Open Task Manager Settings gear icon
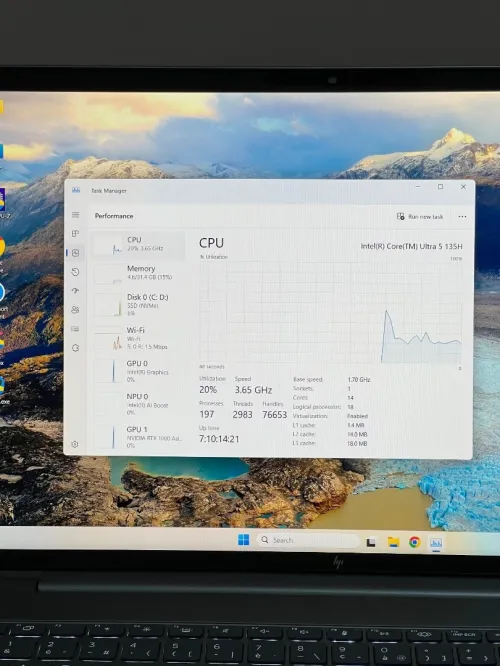The image size is (500, 666). pos(75,444)
